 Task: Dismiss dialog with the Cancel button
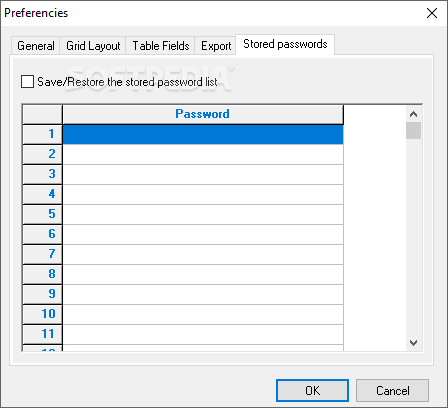pos(392,390)
